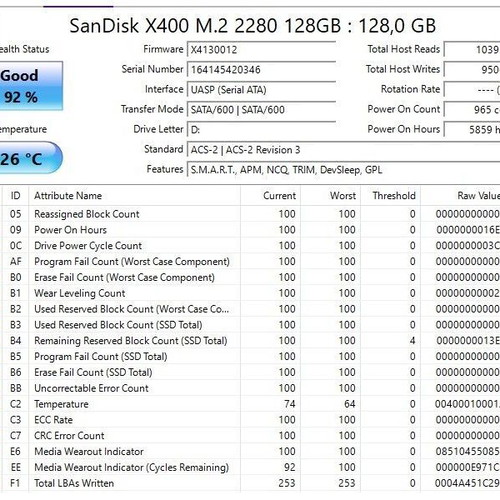Click the Standard field ACS-2 Revision 3

343,150
